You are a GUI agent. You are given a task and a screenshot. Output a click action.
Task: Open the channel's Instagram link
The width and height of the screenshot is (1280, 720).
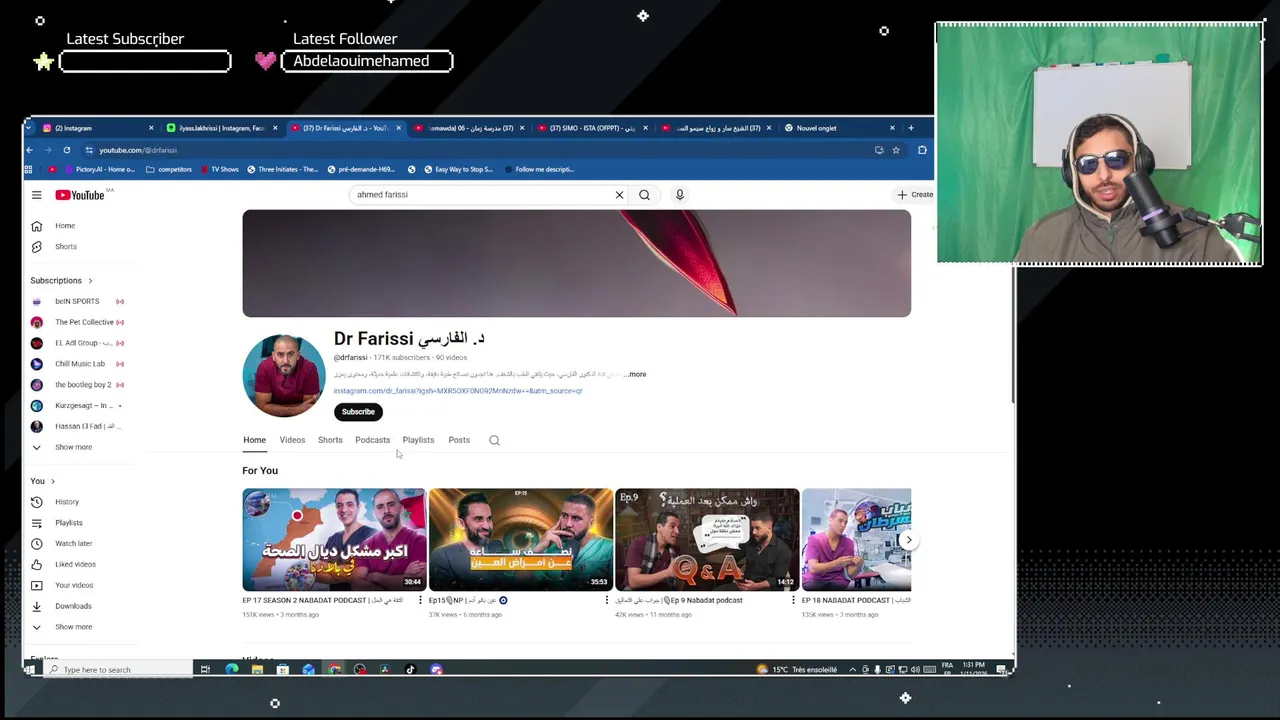pyautogui.click(x=458, y=391)
